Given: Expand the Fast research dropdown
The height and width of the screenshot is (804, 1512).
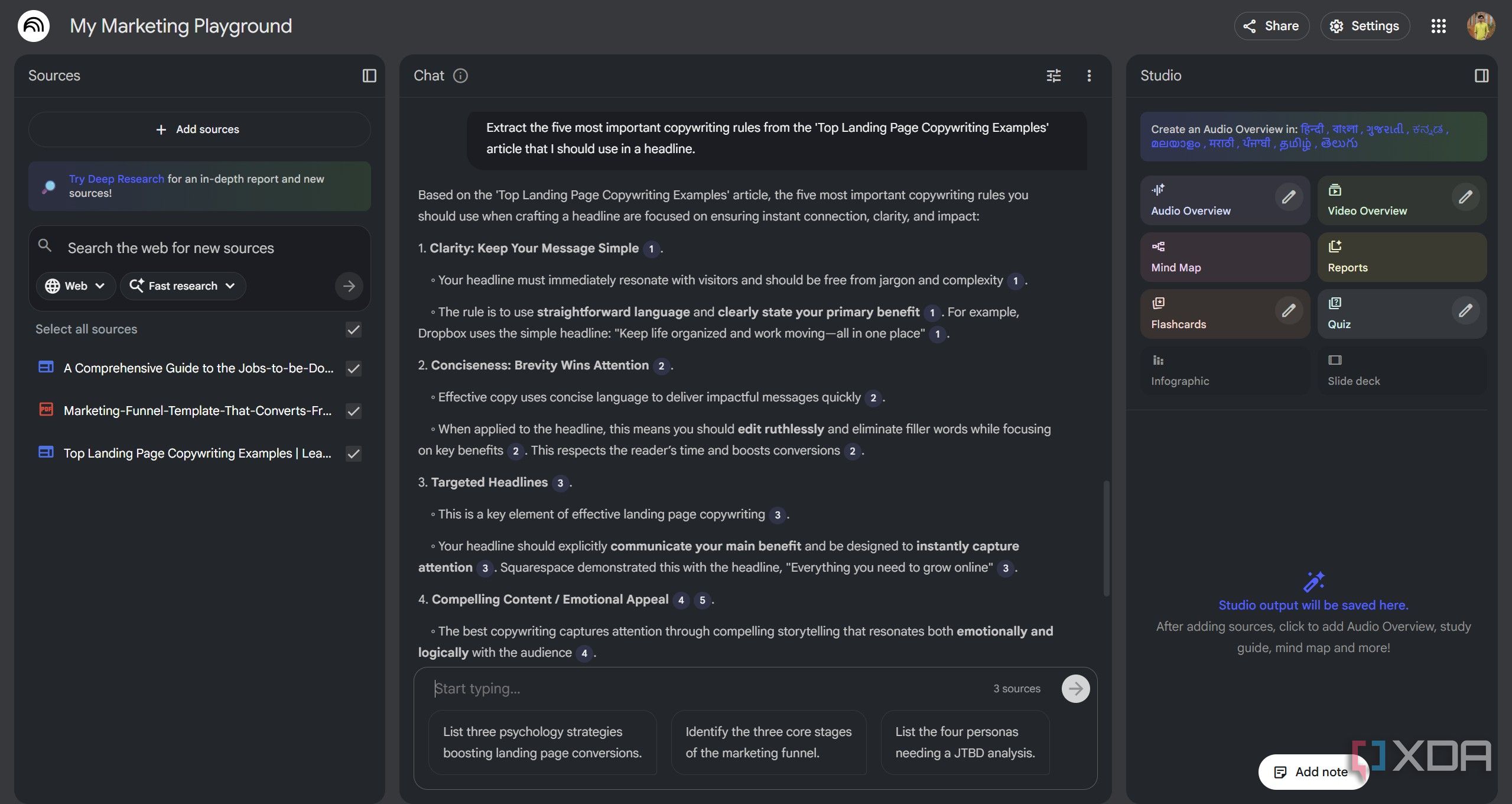Looking at the screenshot, I should click(183, 286).
